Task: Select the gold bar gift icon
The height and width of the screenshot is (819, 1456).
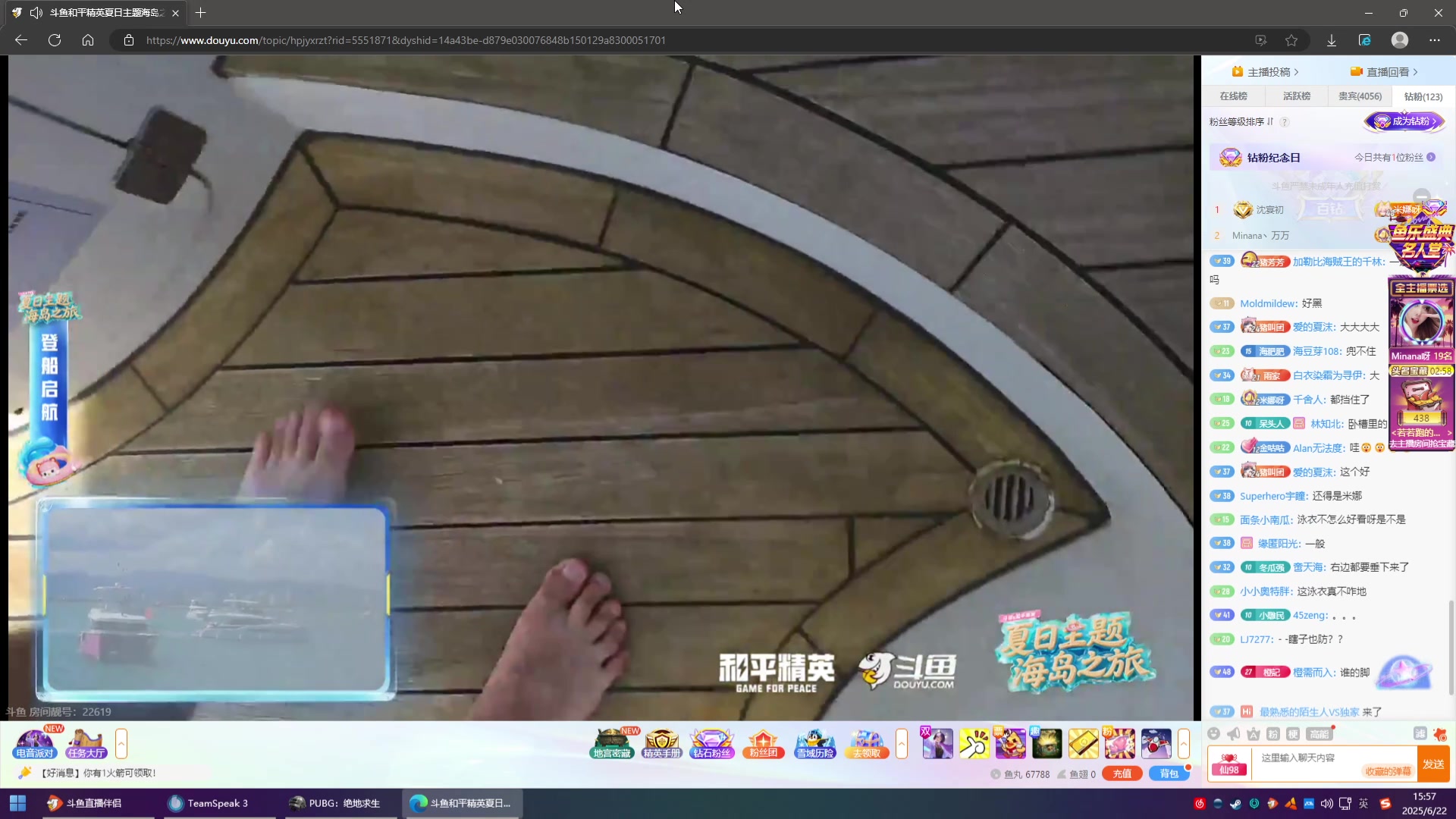Action: tap(1083, 743)
